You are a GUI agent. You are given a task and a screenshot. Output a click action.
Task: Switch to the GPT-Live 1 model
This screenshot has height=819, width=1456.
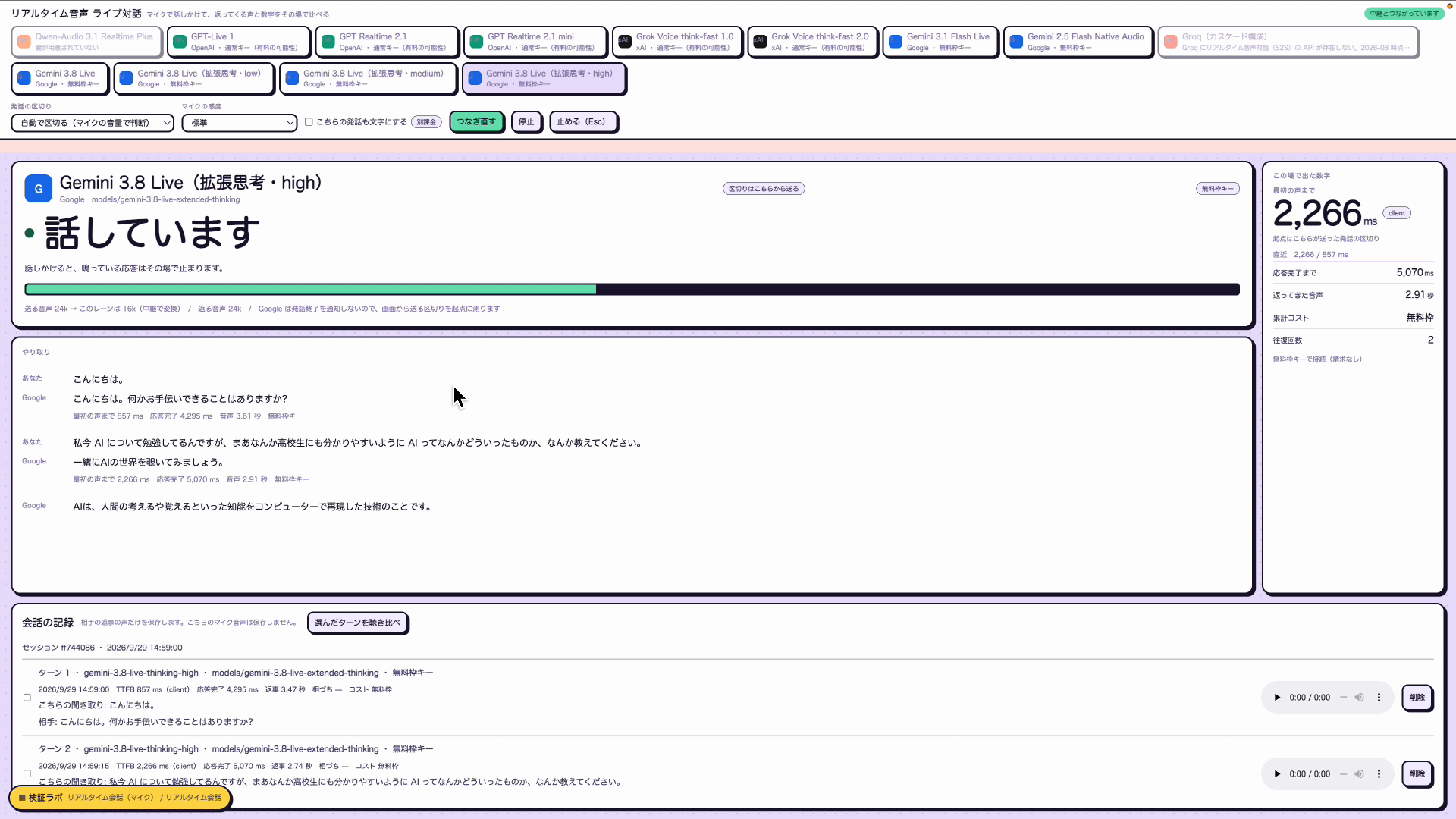(238, 42)
